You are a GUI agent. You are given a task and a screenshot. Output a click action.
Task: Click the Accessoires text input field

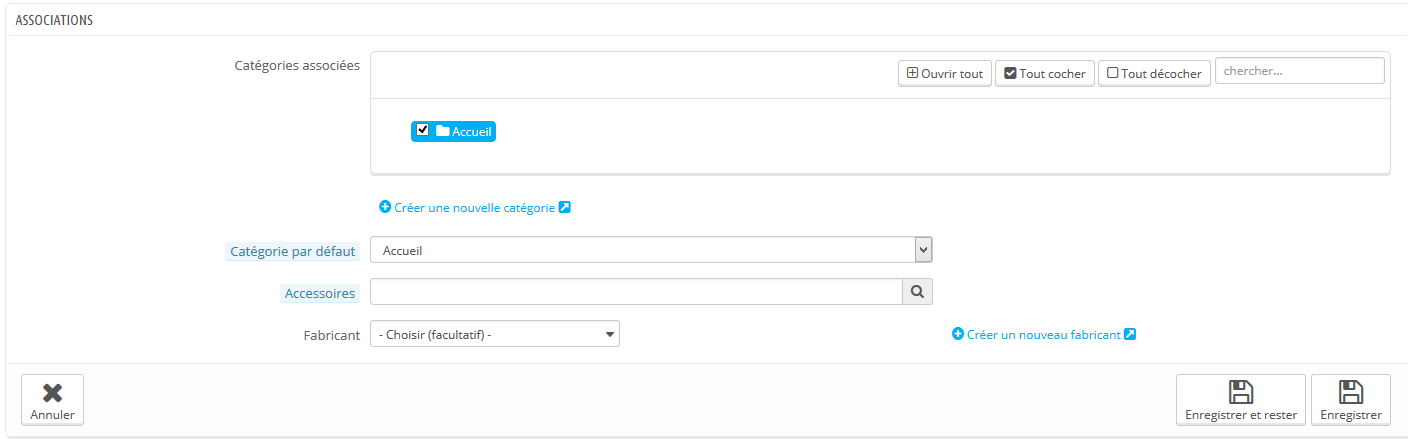[x=636, y=292]
